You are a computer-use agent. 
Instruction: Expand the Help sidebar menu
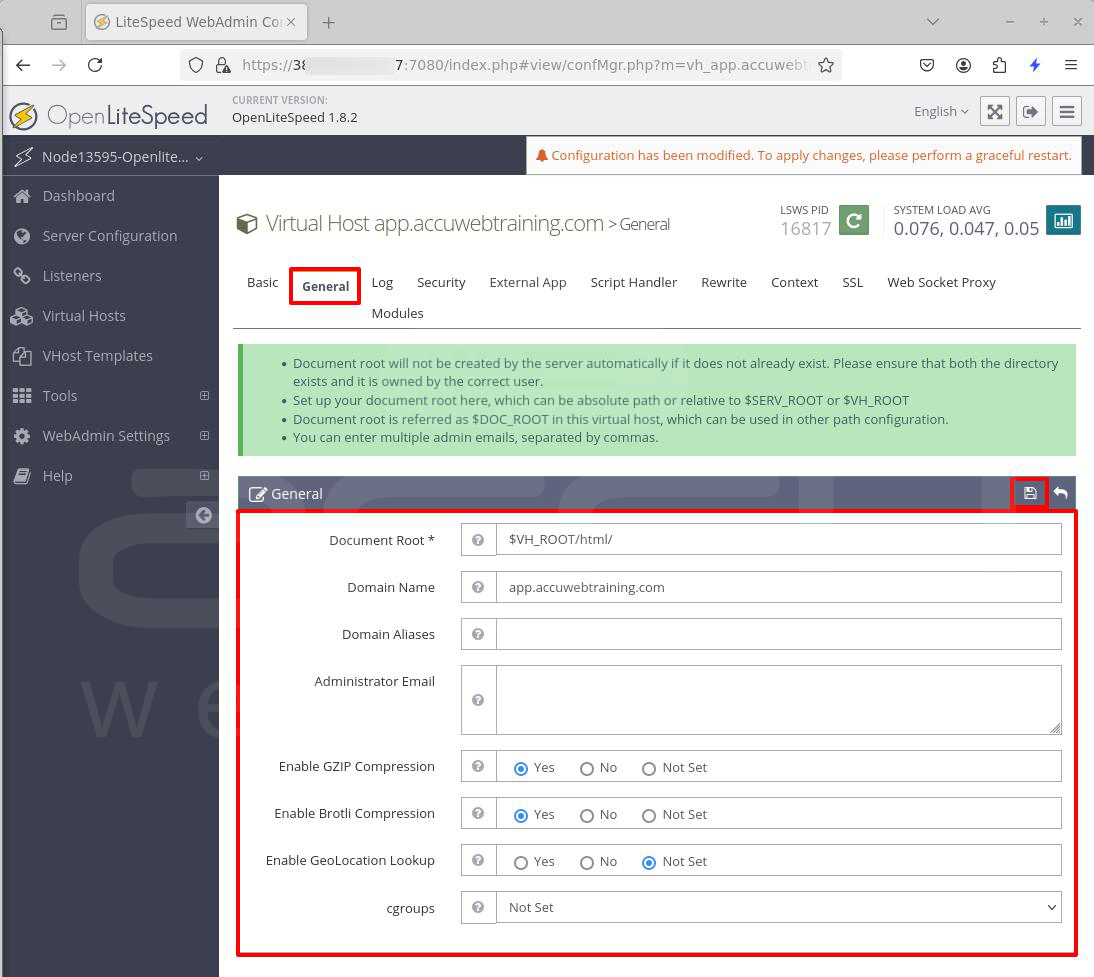click(204, 475)
